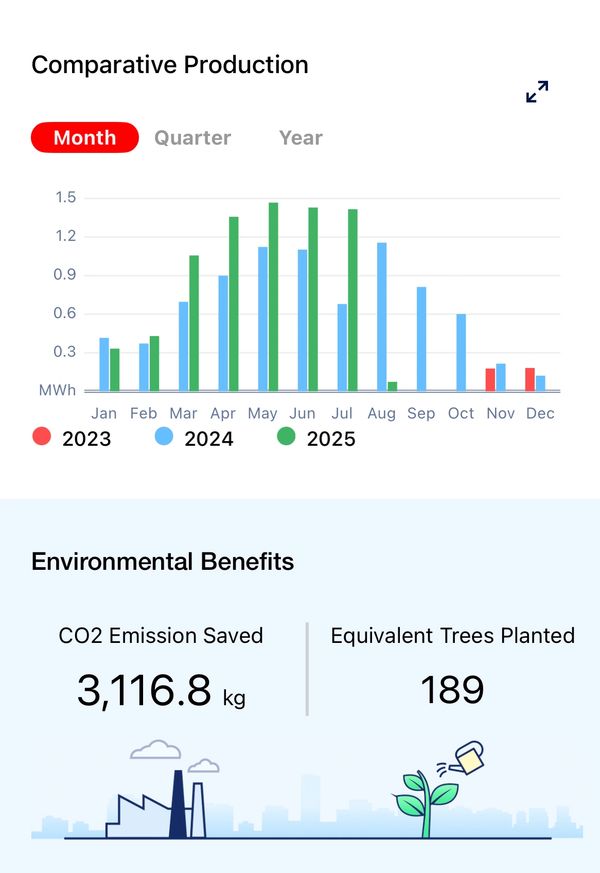Toggle the 2025 series legend
Viewport: 600px width, 873px height.
tap(317, 438)
